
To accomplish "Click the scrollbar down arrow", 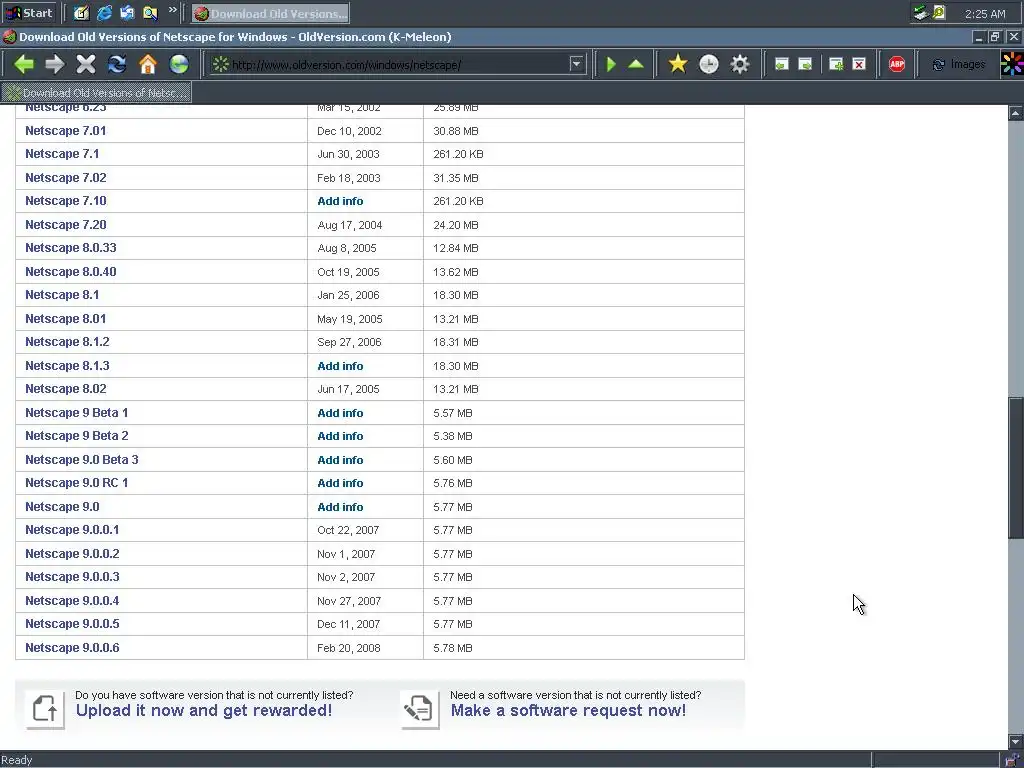I will pyautogui.click(x=1016, y=741).
